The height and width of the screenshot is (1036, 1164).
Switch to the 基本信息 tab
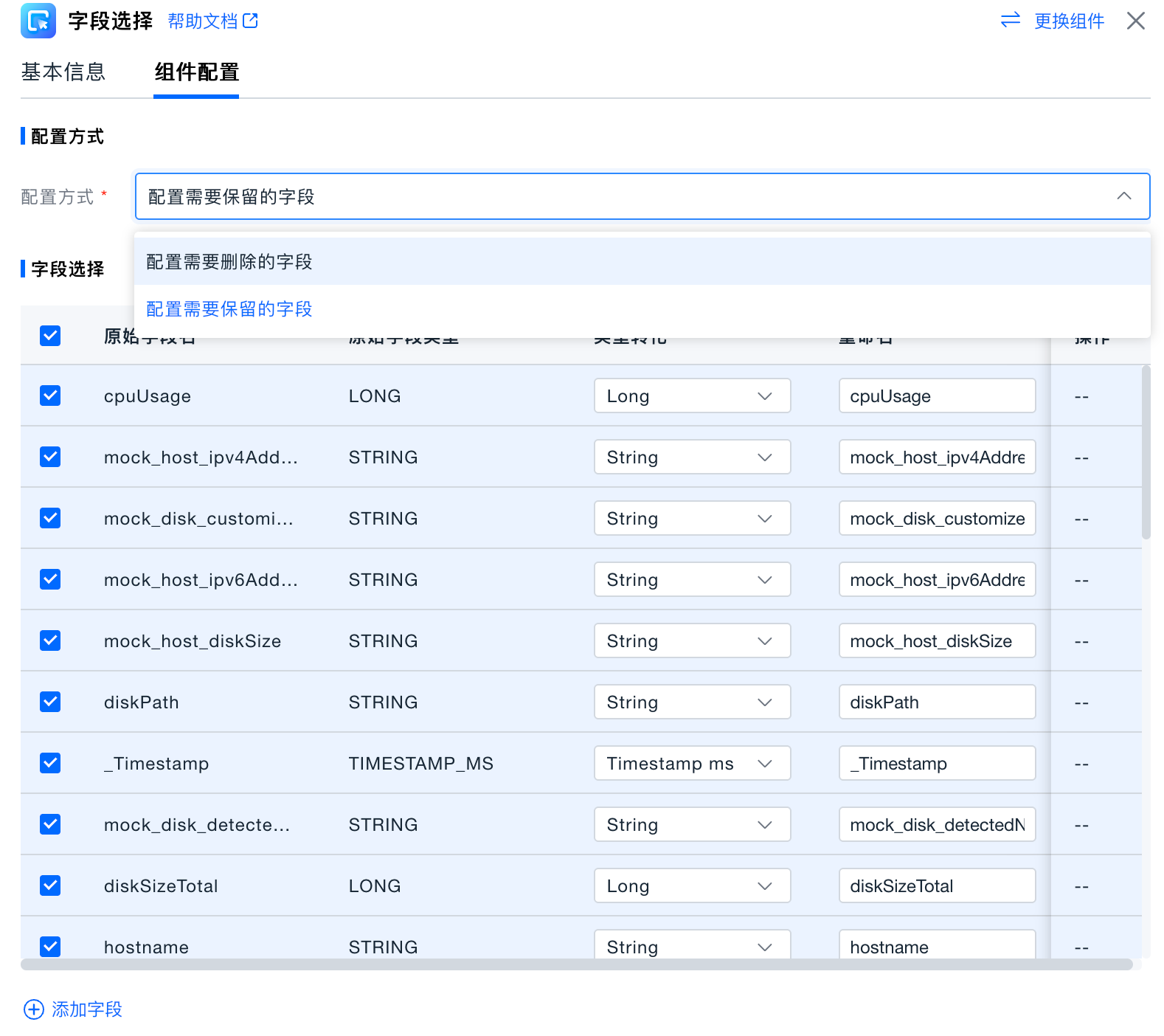tap(63, 72)
